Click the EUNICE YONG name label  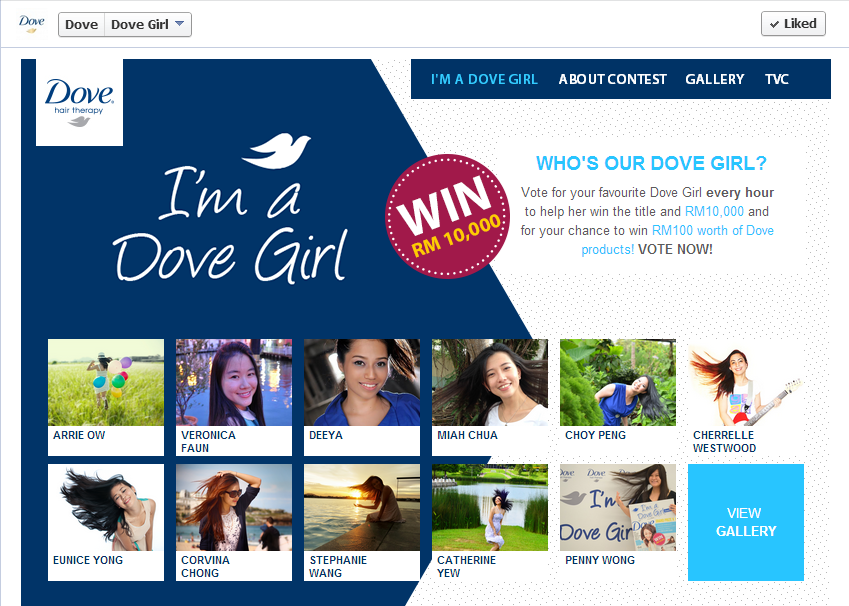[x=88, y=560]
